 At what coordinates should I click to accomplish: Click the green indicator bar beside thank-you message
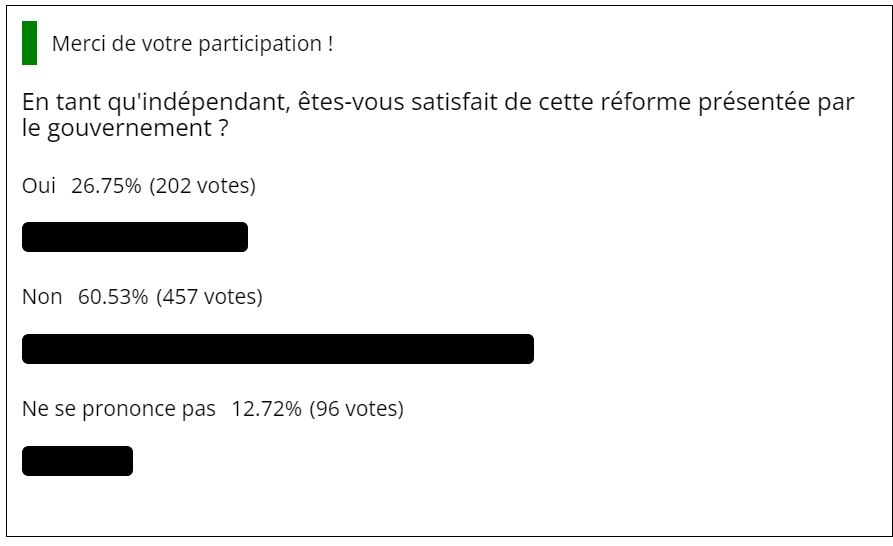pyautogui.click(x=30, y=43)
